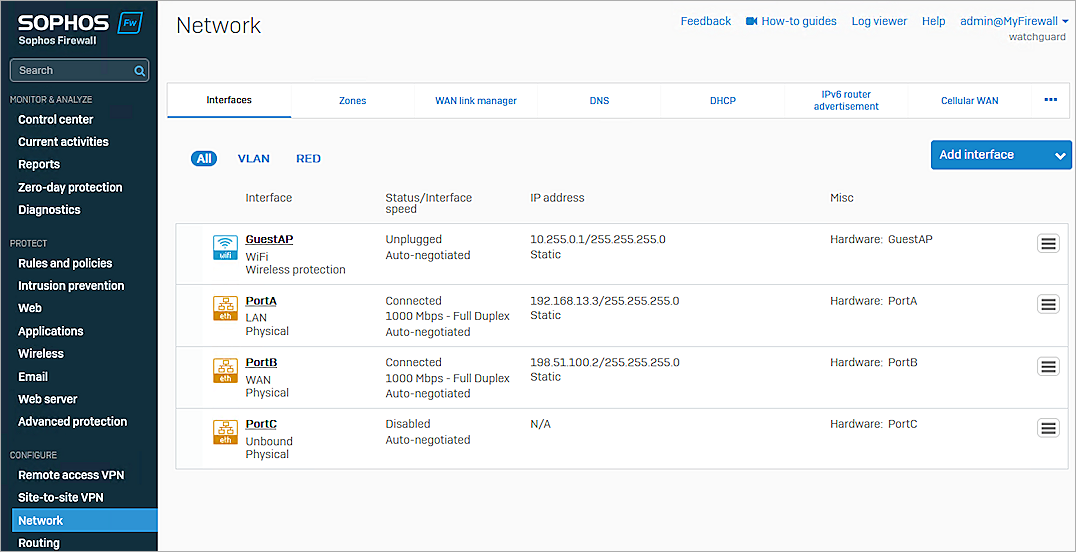Click the sidebar Search input field
Viewport: 1076px width, 552px height.
click(x=72, y=71)
